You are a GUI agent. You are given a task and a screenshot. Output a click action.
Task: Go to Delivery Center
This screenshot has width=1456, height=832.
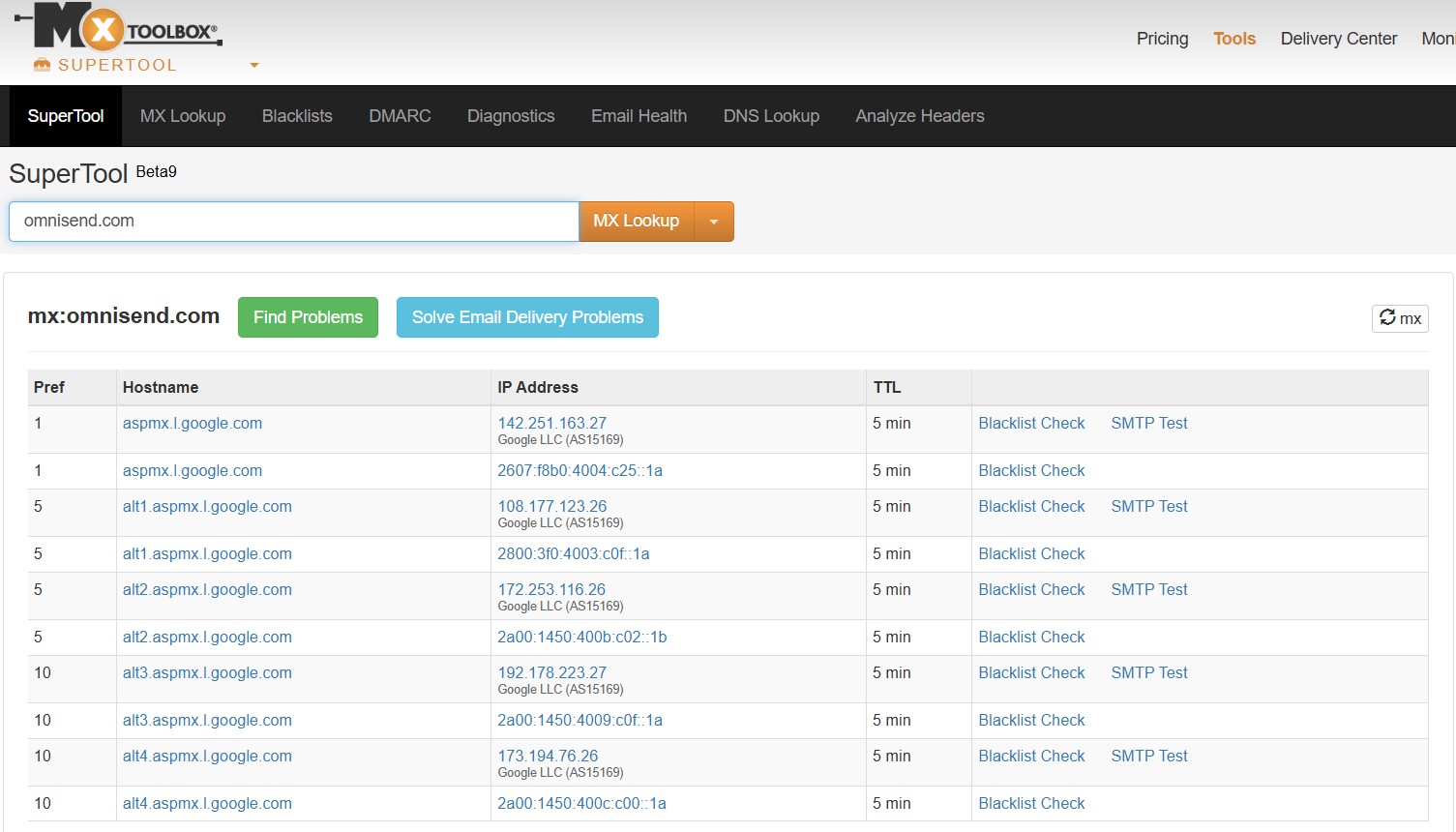point(1339,39)
